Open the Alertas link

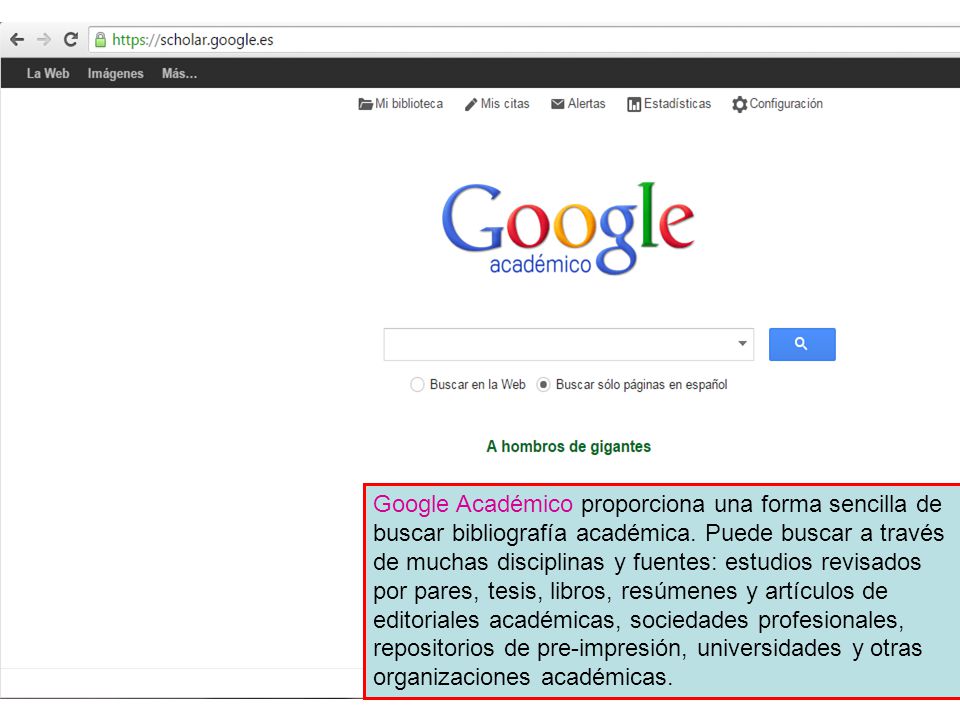587,103
